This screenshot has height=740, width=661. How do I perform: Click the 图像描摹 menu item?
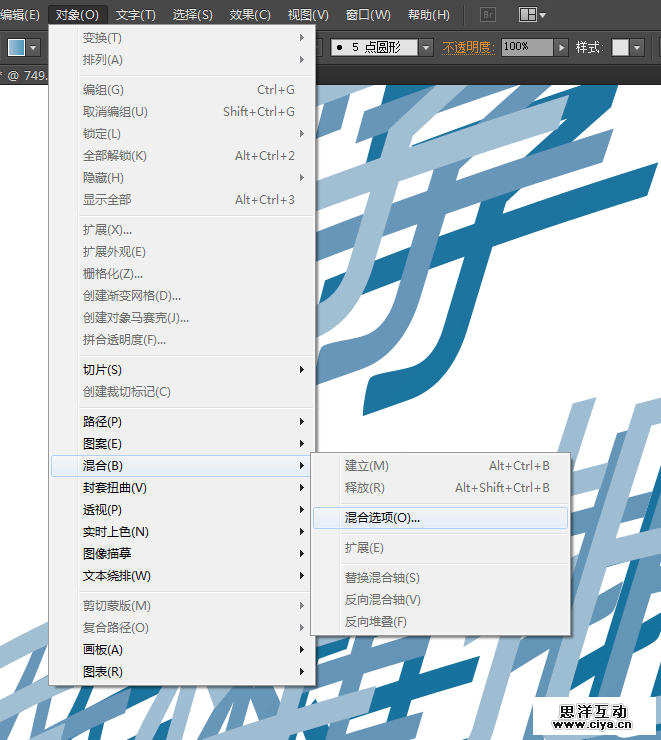pyautogui.click(x=107, y=554)
